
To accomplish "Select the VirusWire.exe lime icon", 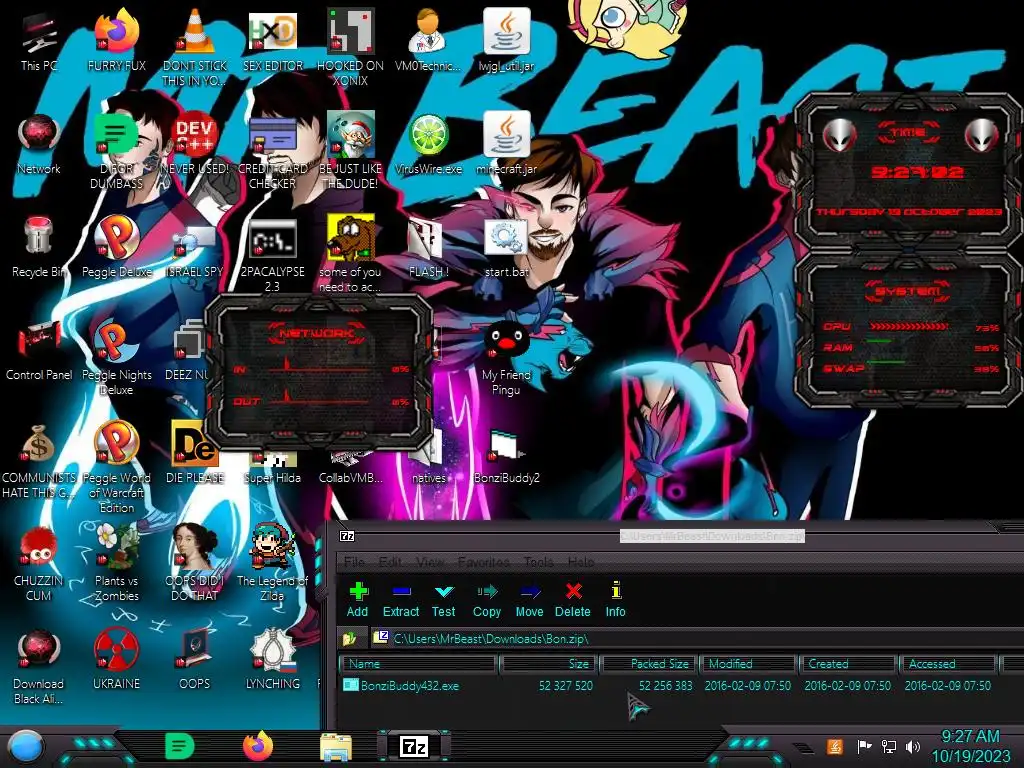I will point(428,145).
